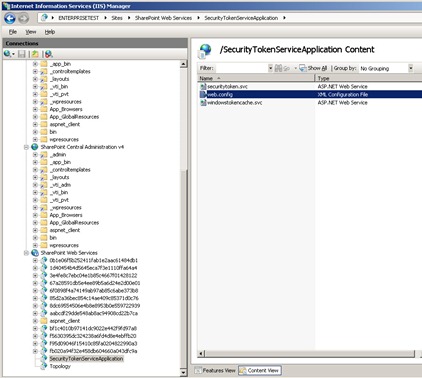Viewport: 422px width, 378px height.
Task: Click the App_Browsers folder icon under Central Administration
Action: tap(44, 215)
